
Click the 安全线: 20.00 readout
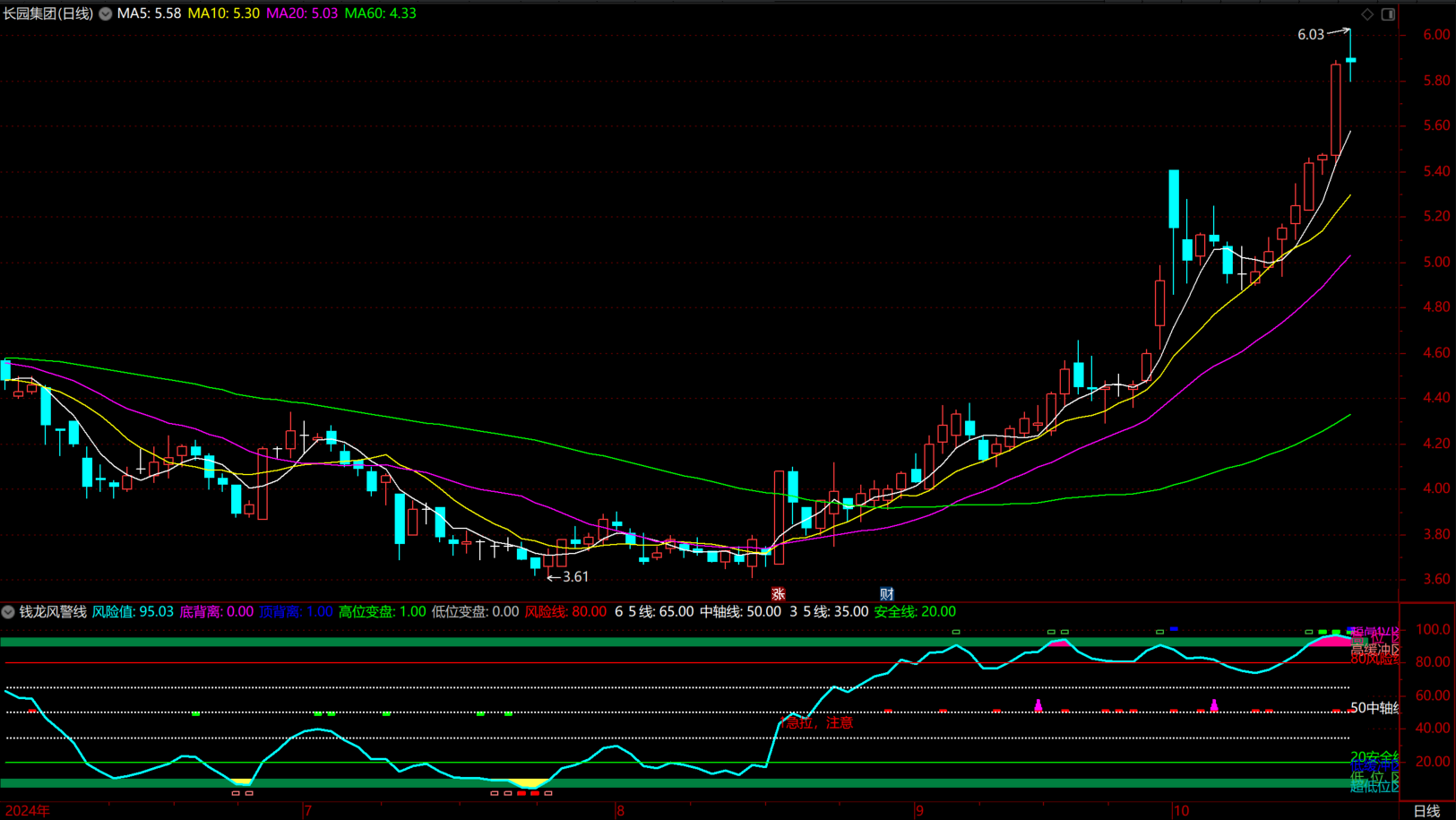tap(915, 612)
